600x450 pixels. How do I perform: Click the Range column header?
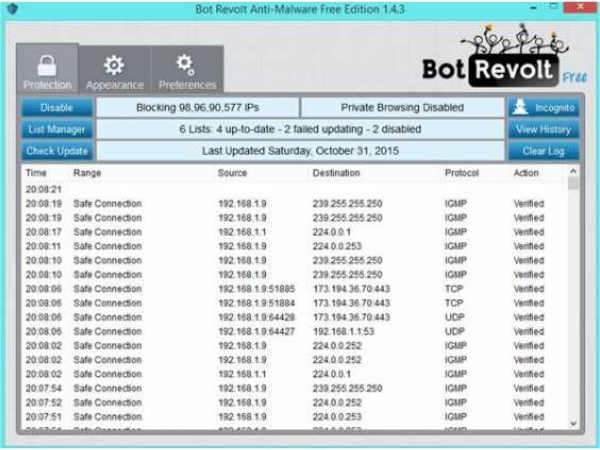(x=87, y=173)
